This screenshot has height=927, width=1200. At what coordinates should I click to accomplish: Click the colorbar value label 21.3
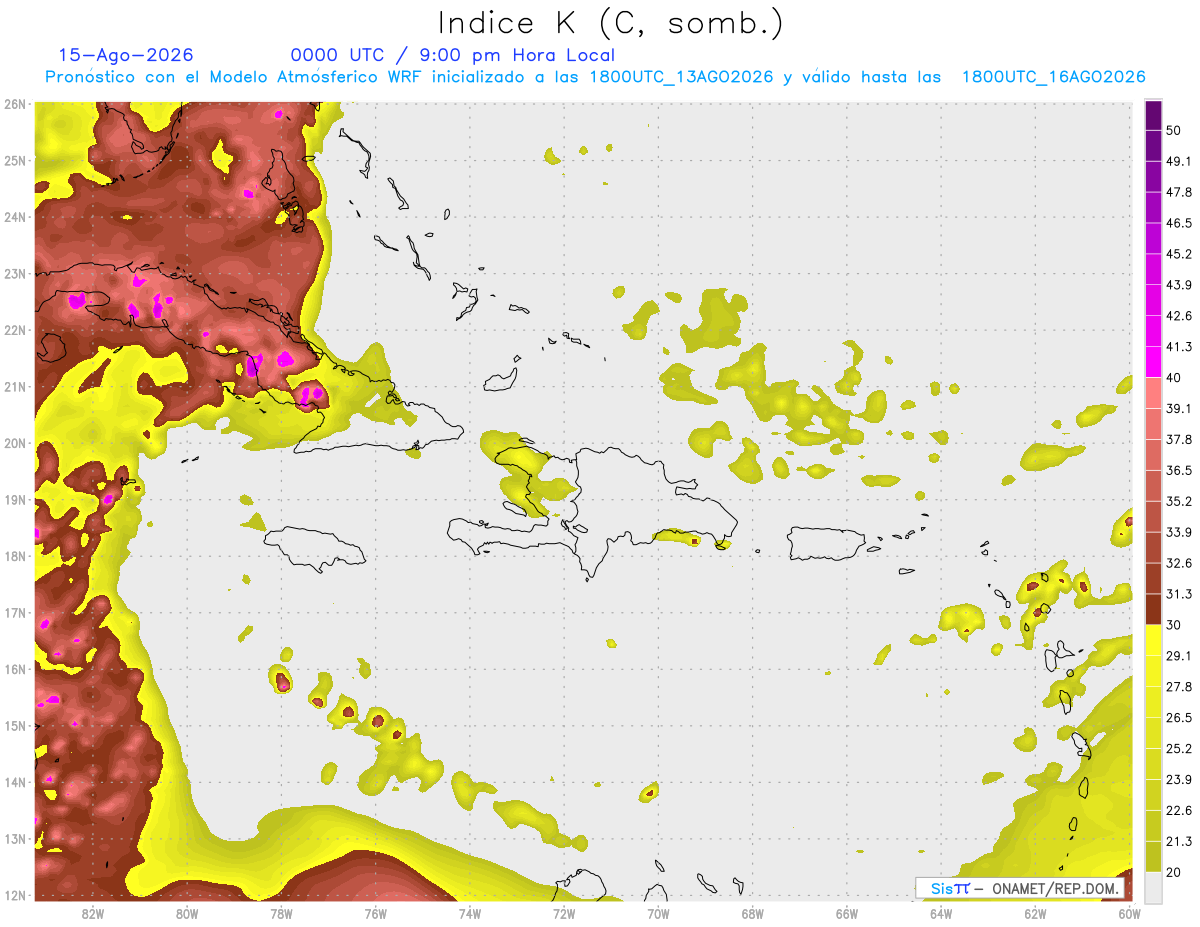click(1178, 841)
